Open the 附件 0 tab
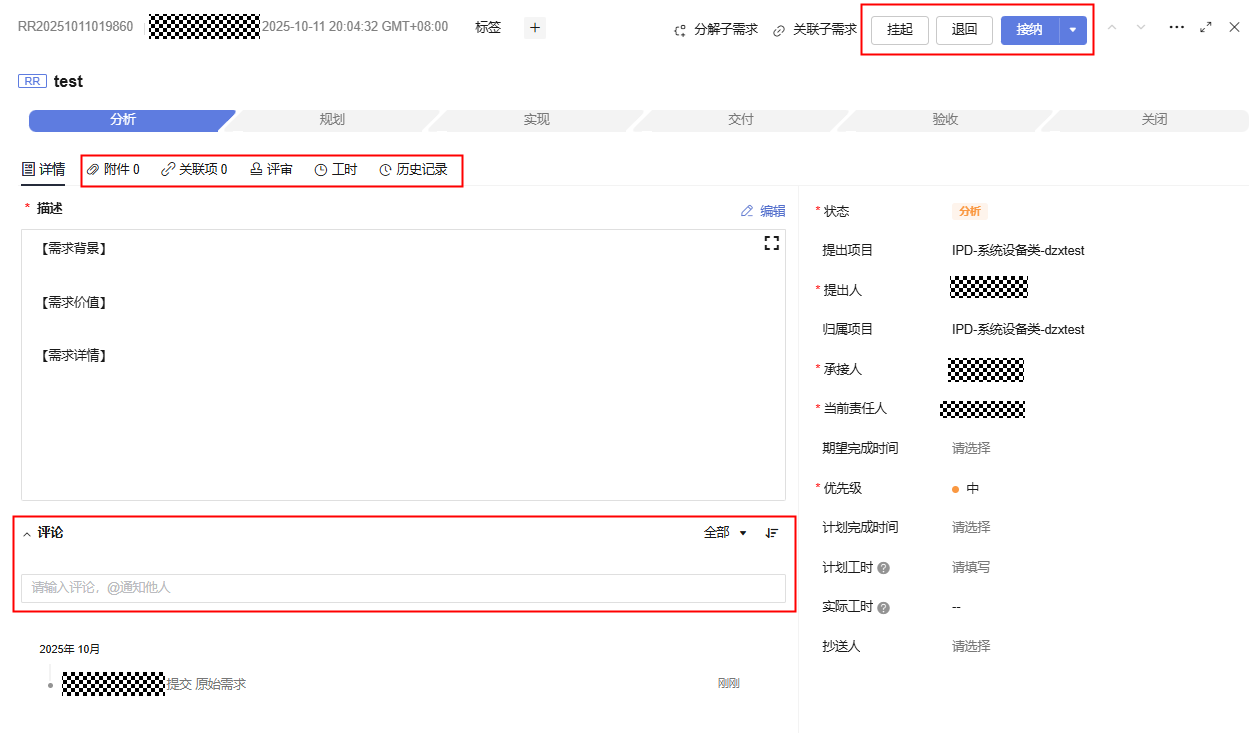 (113, 170)
